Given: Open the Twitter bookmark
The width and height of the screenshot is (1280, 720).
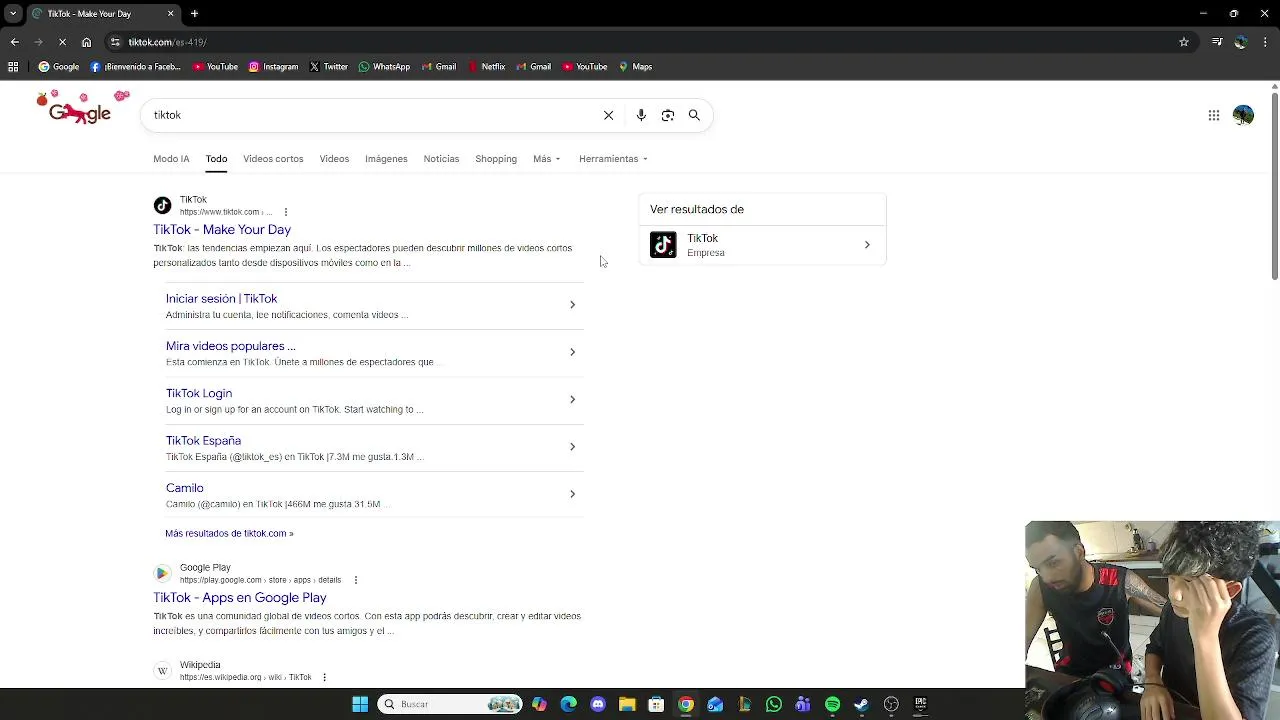Looking at the screenshot, I should click(x=328, y=67).
